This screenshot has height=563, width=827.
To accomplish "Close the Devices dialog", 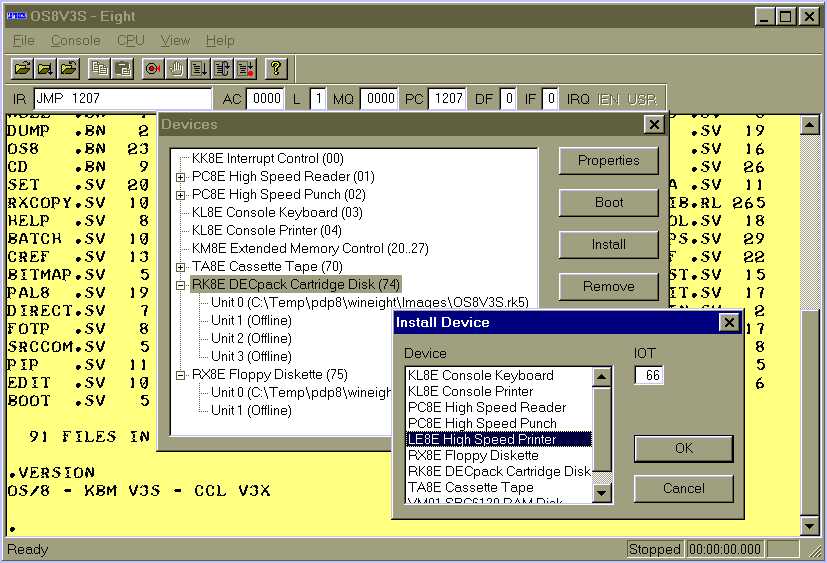I will click(x=654, y=125).
